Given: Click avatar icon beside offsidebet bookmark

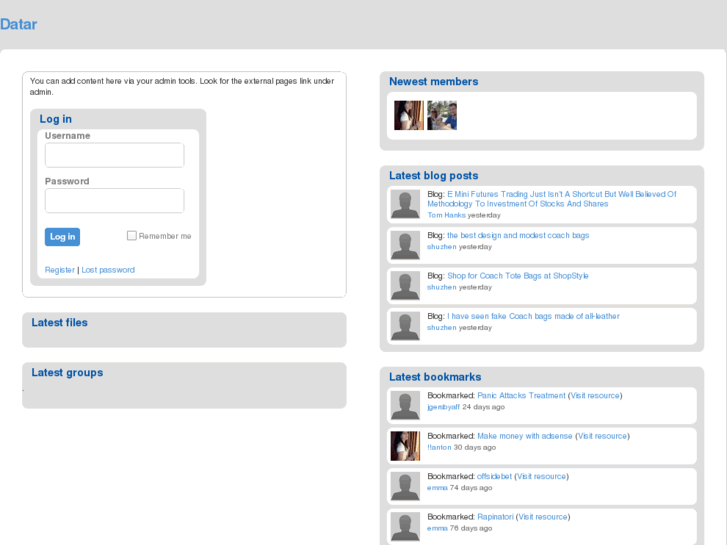Looking at the screenshot, I should [x=405, y=486].
